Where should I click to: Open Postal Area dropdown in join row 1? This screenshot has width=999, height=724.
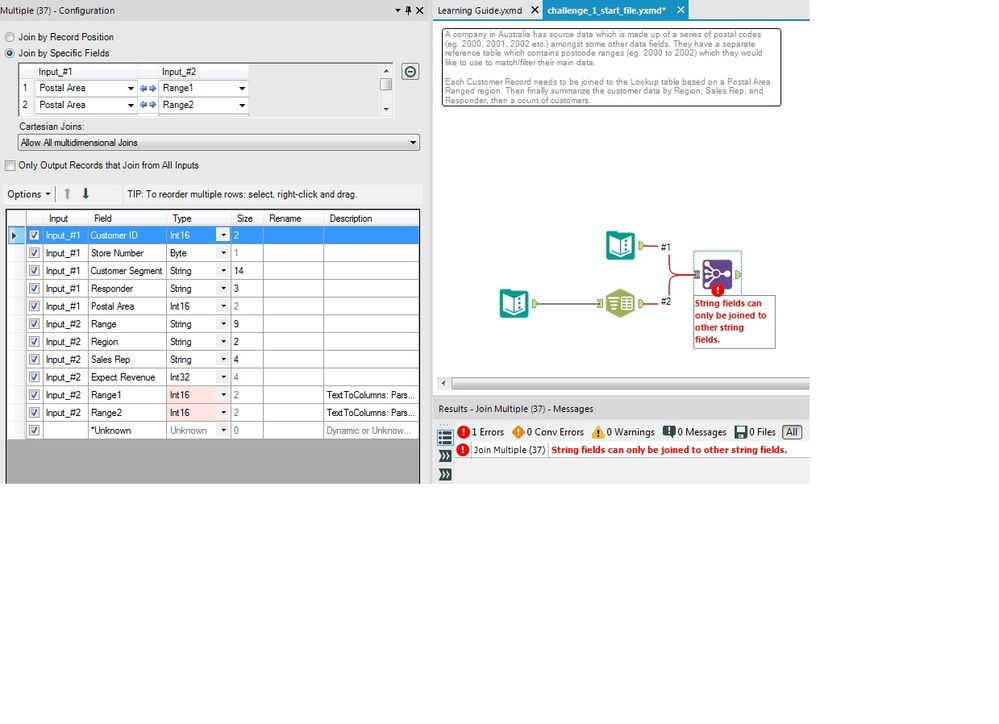click(x=130, y=88)
